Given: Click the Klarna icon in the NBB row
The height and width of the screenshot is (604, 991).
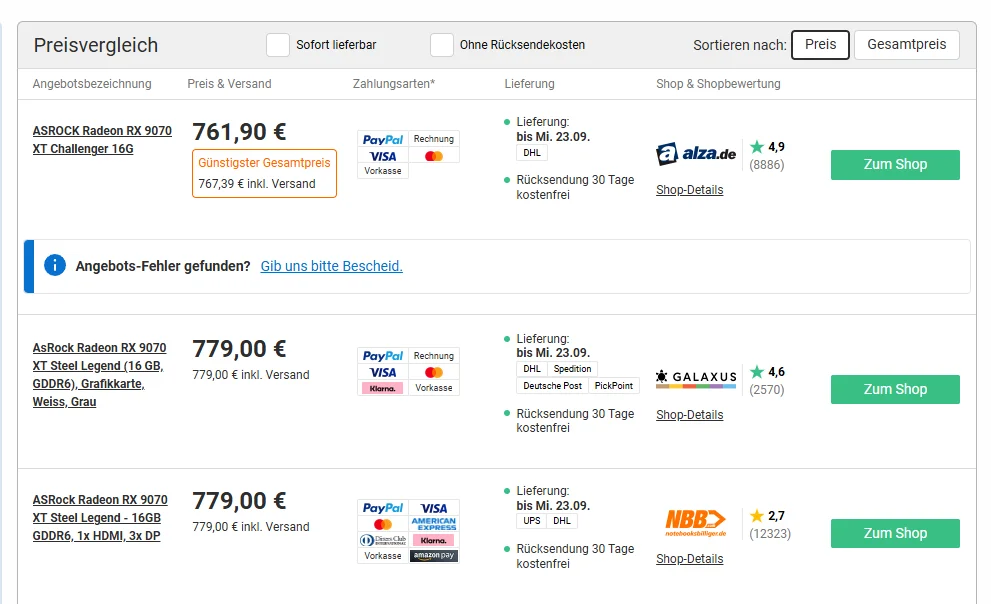Looking at the screenshot, I should point(434,540).
